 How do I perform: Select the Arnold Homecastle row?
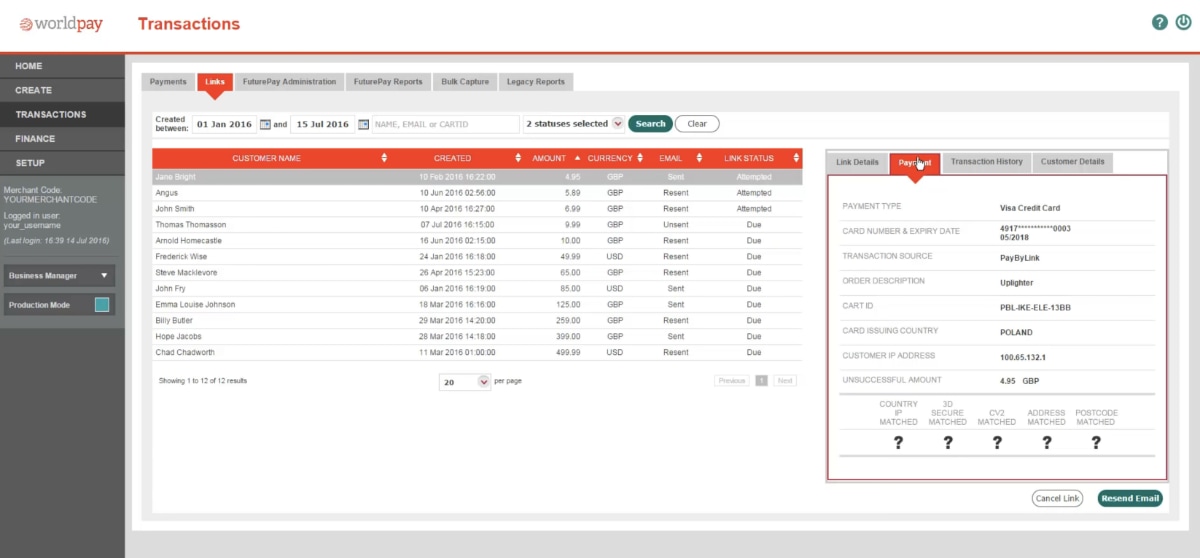pyautogui.click(x=477, y=241)
